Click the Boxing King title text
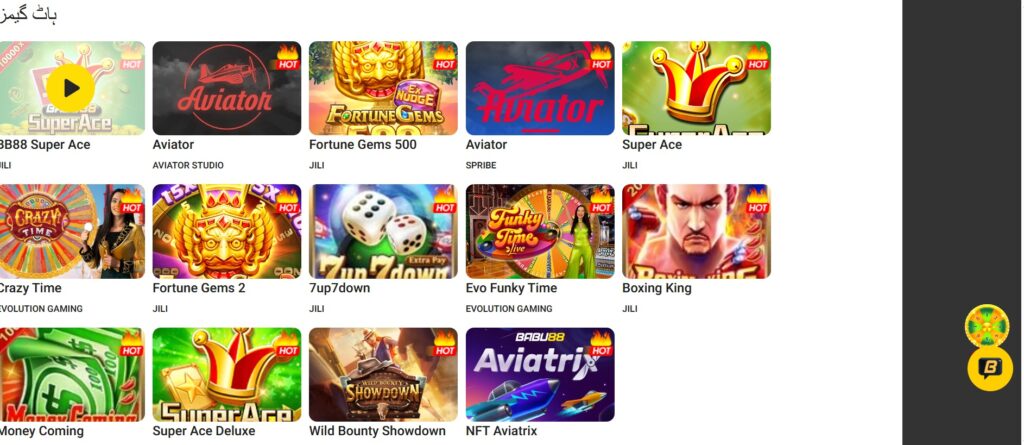The image size is (1024, 445). pyautogui.click(x=656, y=288)
